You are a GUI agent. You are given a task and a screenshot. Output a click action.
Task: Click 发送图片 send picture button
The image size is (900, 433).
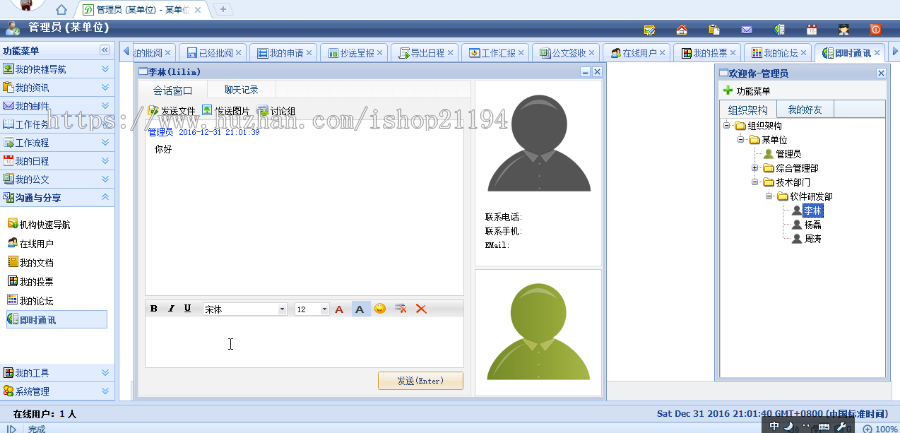[x=226, y=111]
